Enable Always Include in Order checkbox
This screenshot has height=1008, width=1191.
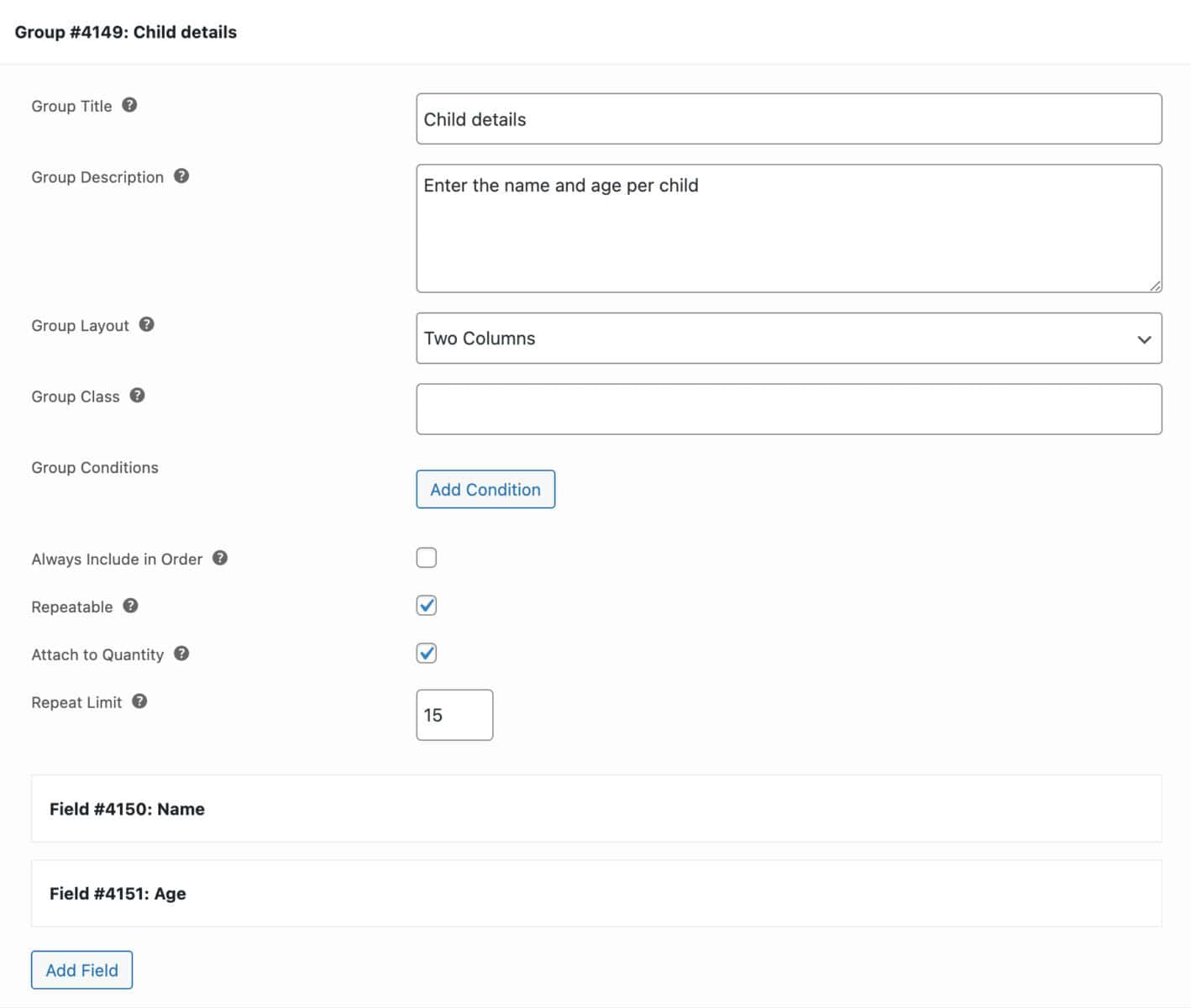[x=427, y=558]
